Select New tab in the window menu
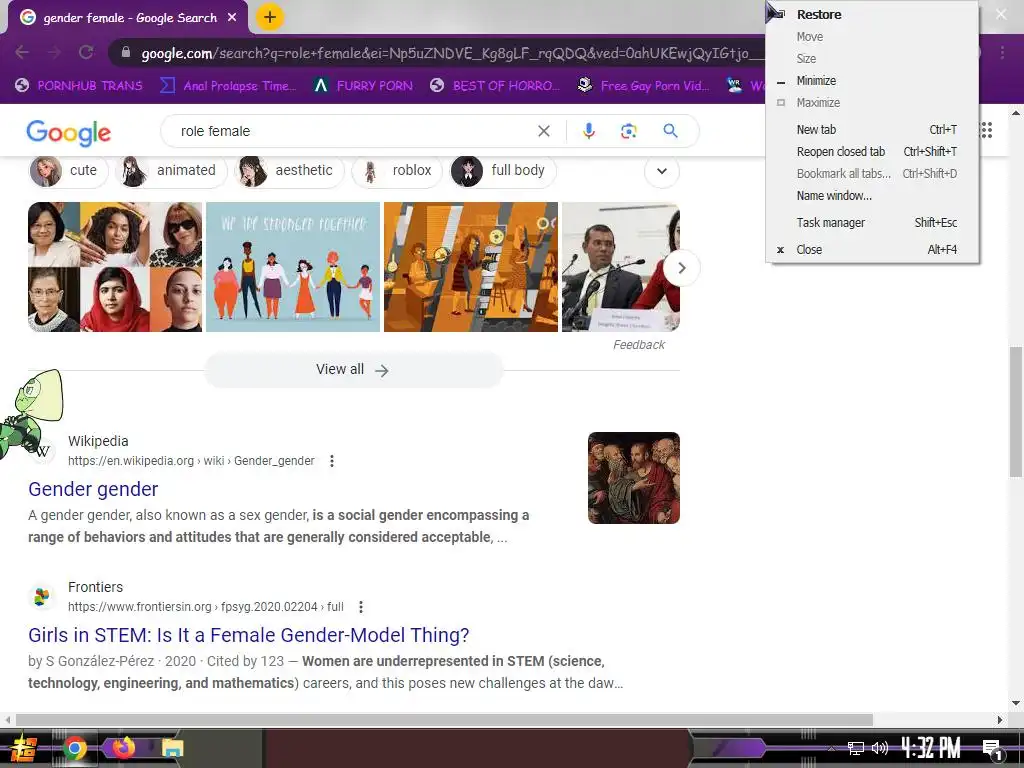This screenshot has width=1024, height=768. 872,129
